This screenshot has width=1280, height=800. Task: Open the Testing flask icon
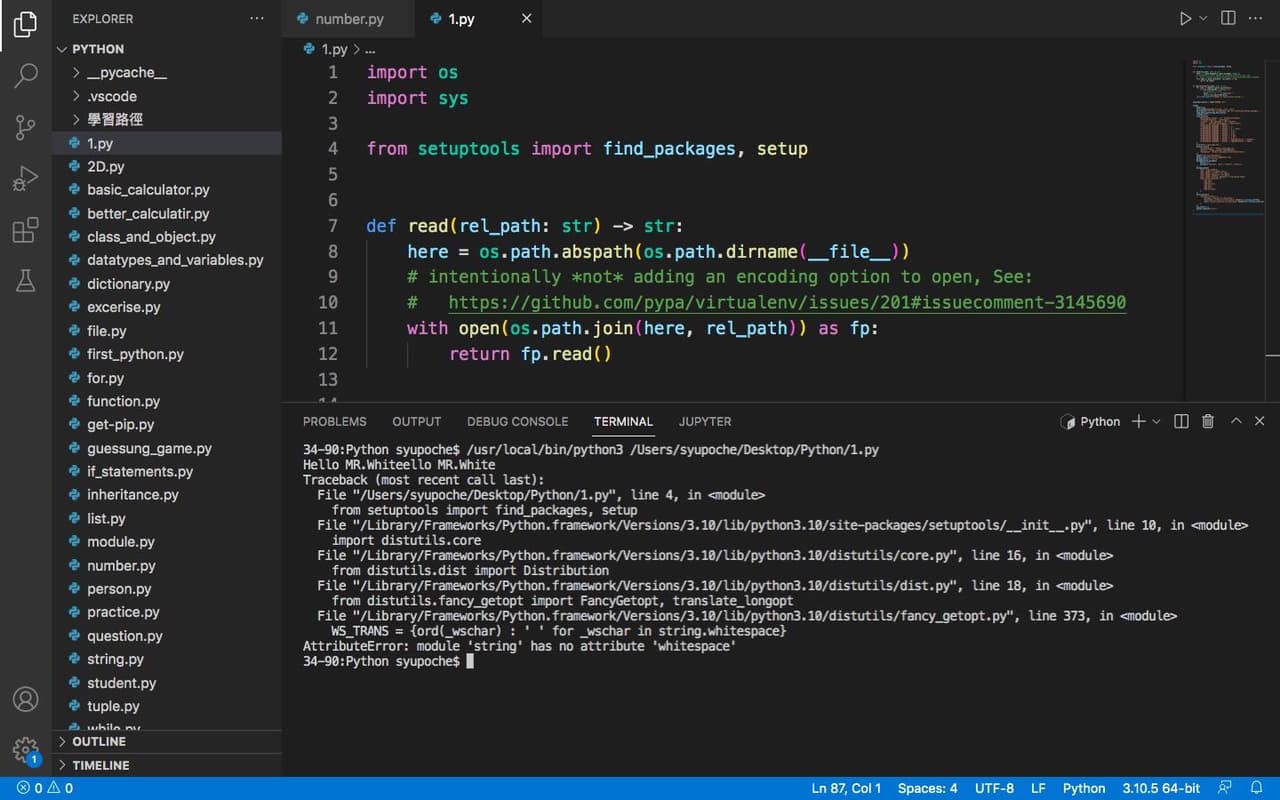point(26,283)
